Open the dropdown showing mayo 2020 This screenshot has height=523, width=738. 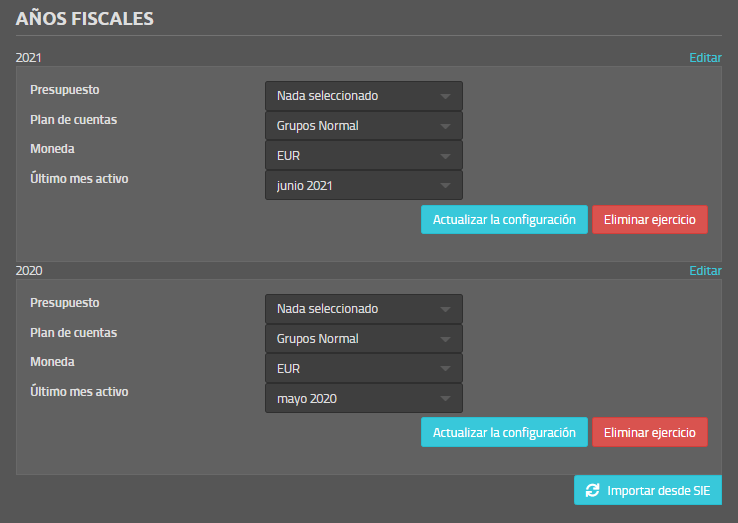(x=364, y=398)
